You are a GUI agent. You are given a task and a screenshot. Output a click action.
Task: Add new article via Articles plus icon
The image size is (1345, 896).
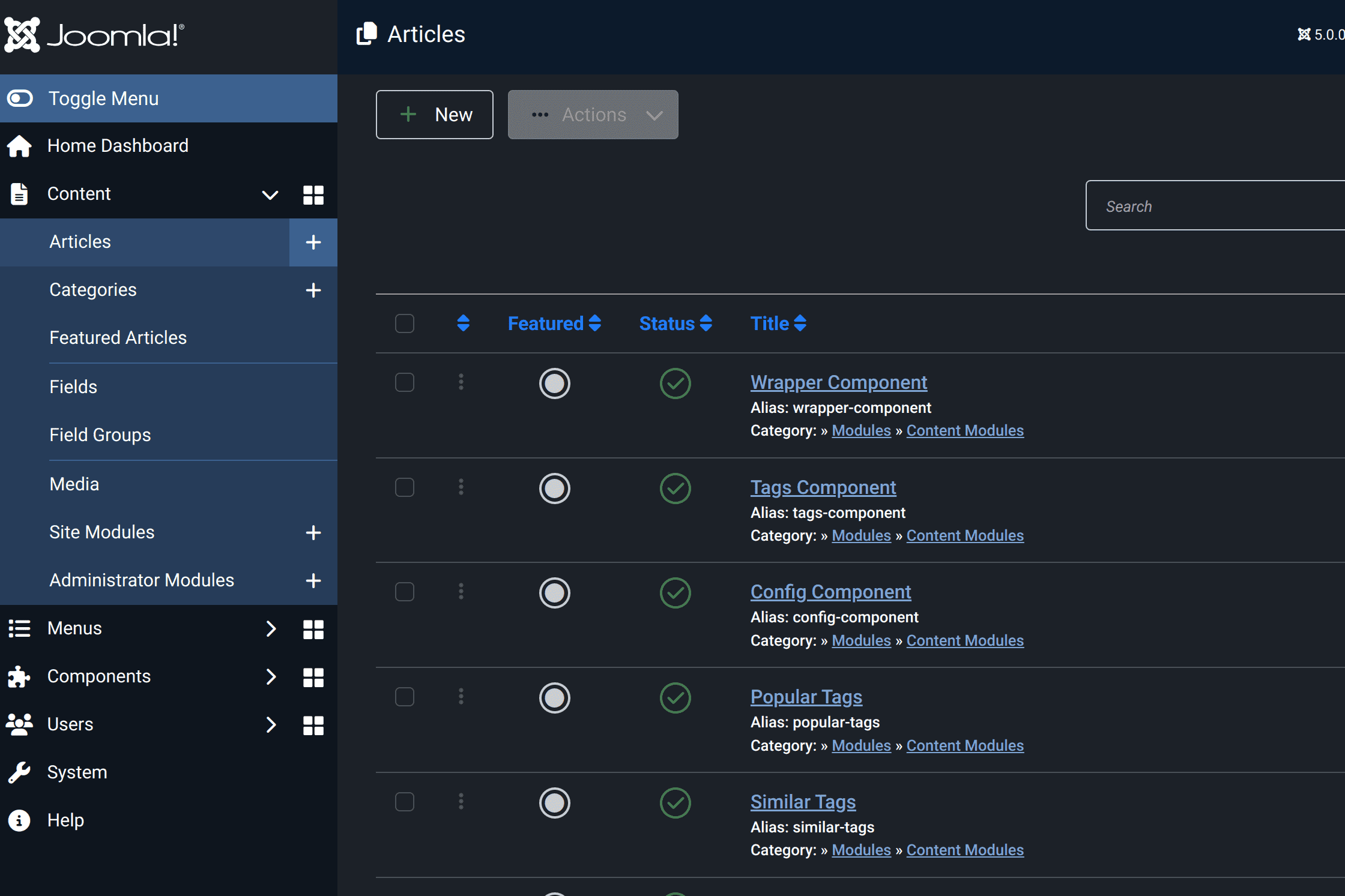313,242
